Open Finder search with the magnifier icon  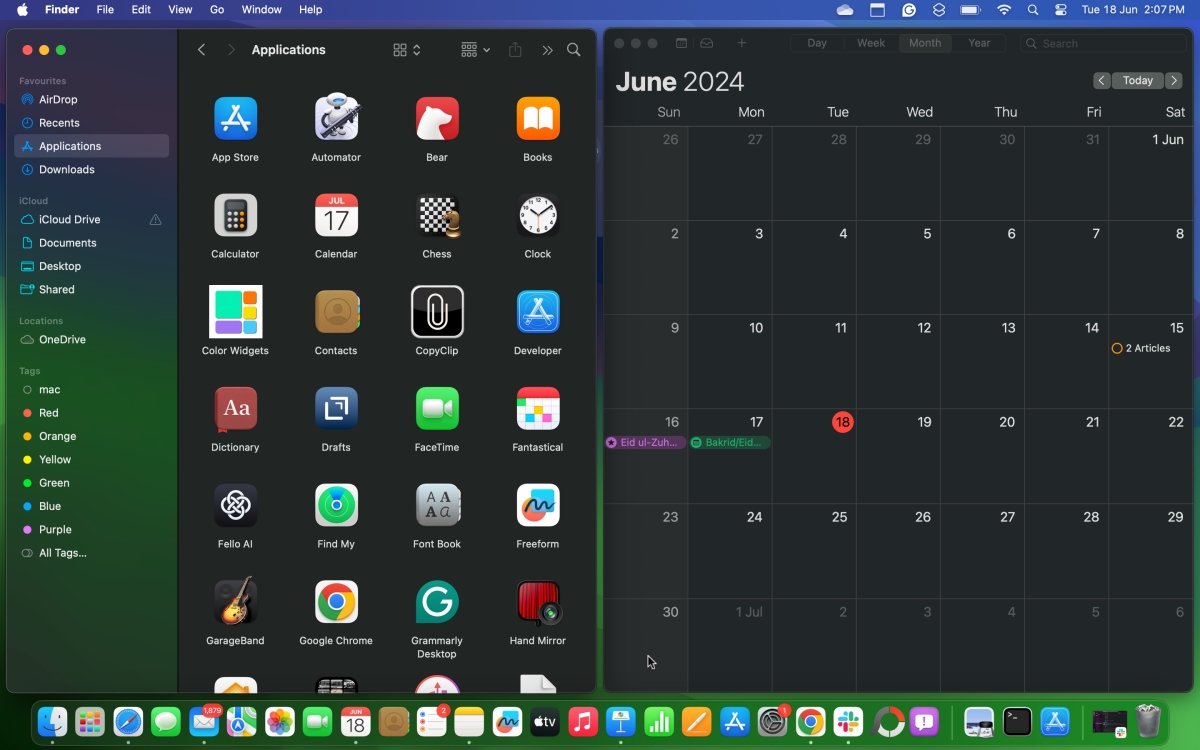click(574, 49)
